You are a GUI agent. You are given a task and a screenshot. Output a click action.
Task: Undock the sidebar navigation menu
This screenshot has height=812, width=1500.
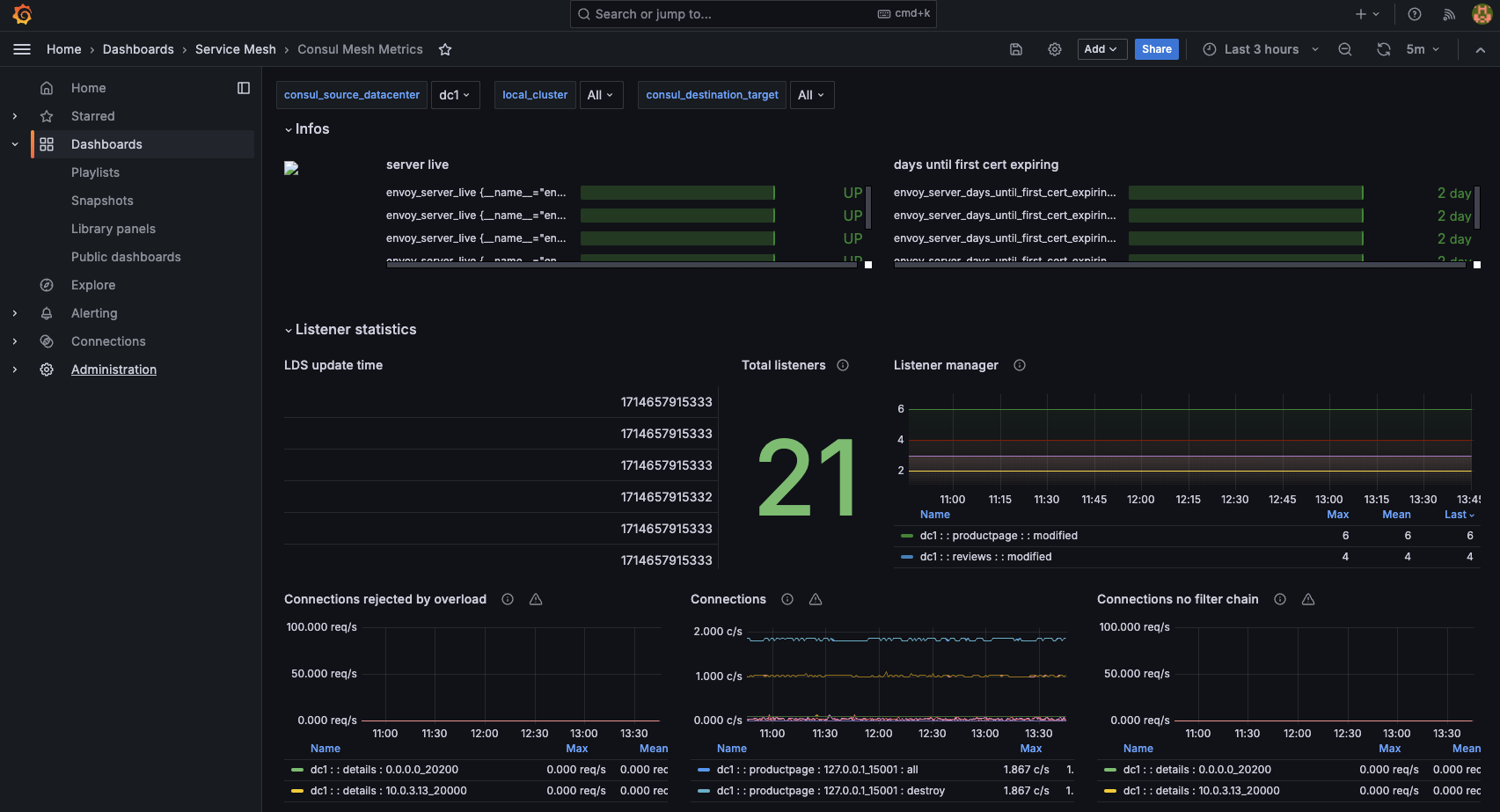244,88
